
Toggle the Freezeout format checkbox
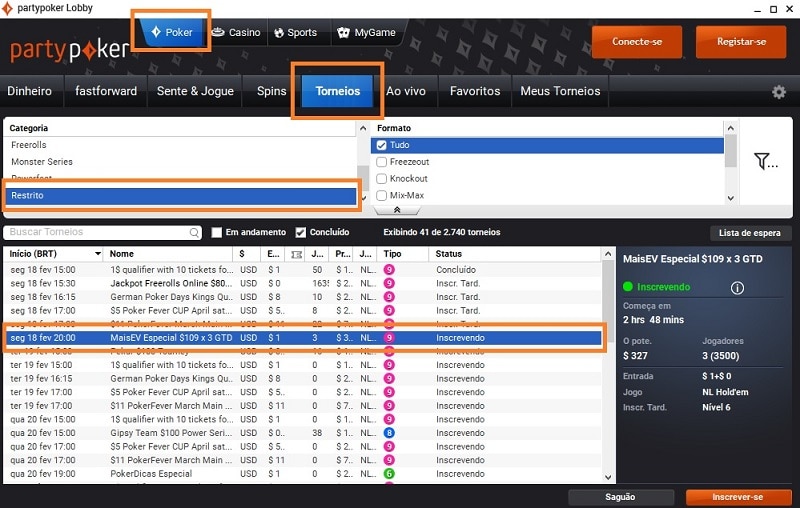pos(381,162)
